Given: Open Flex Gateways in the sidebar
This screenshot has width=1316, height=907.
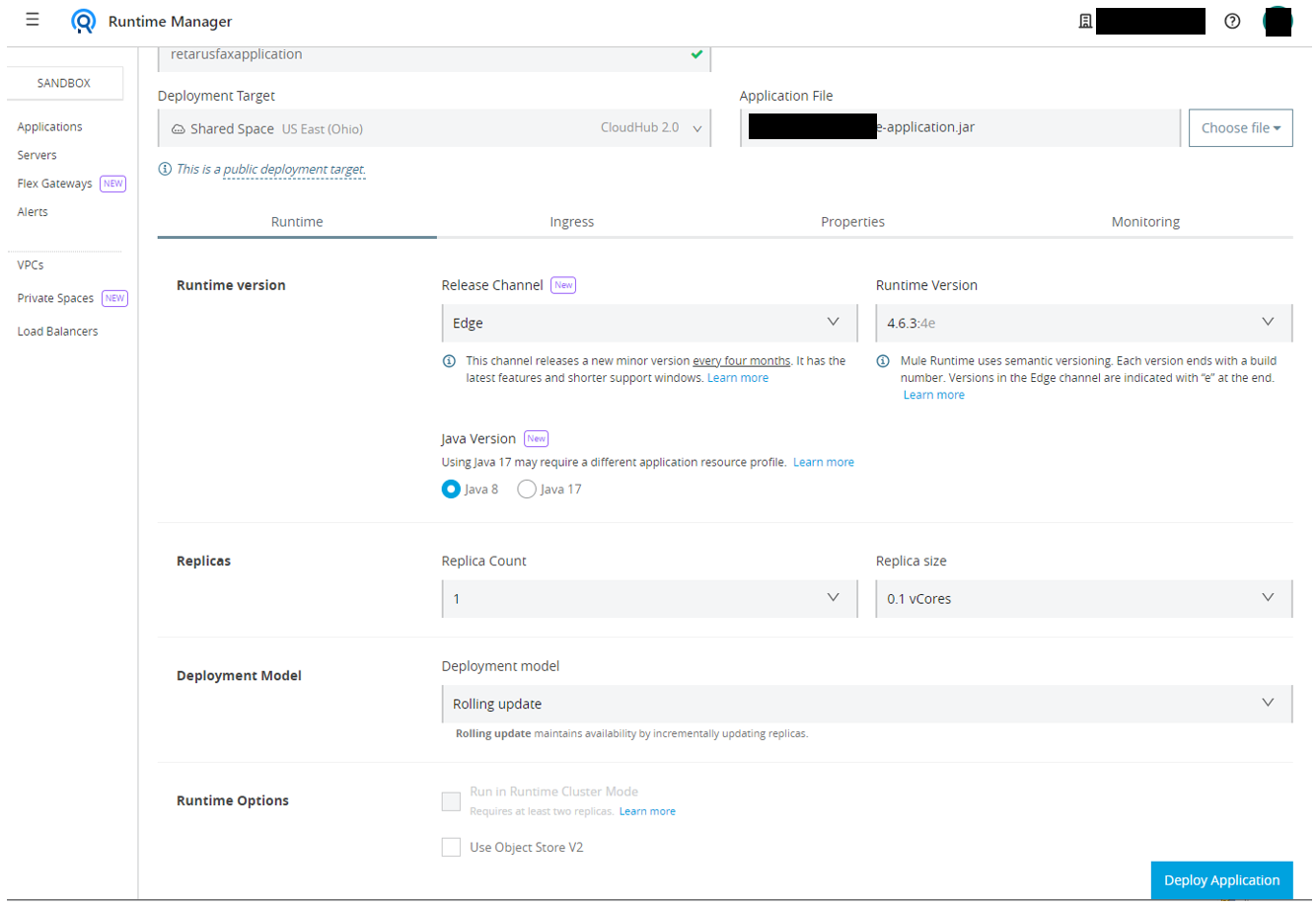Looking at the screenshot, I should (x=54, y=184).
